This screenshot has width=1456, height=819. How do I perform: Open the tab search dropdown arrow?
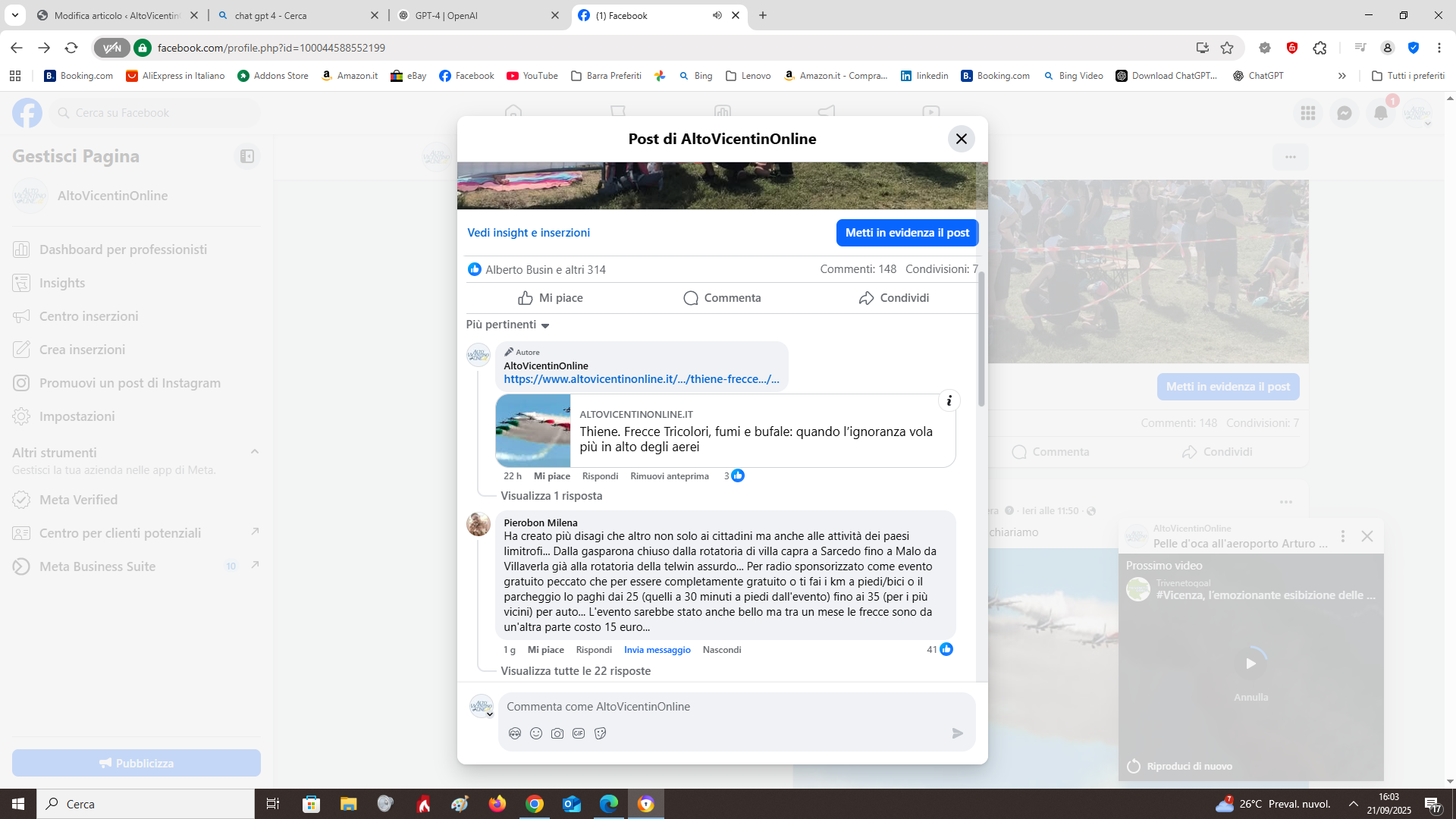pos(14,15)
